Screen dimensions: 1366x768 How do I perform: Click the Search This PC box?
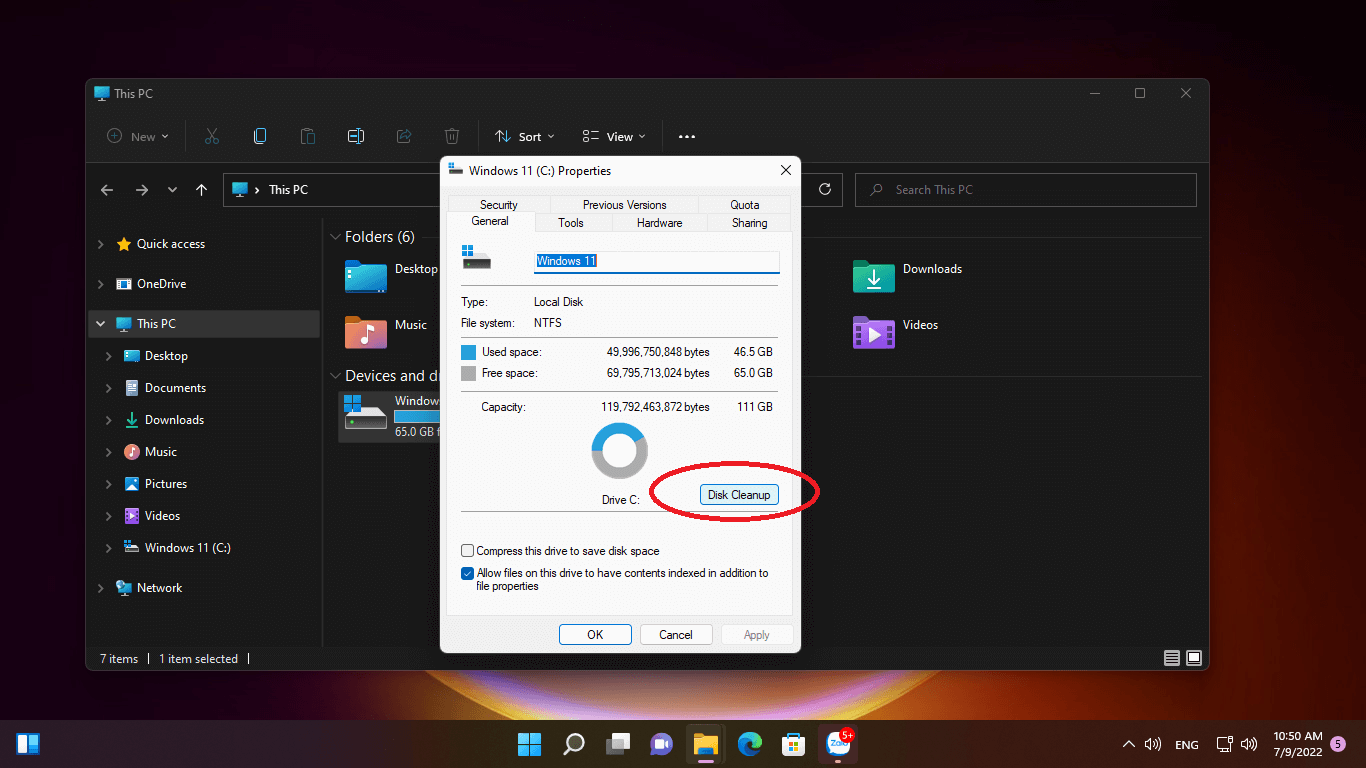pos(1026,190)
